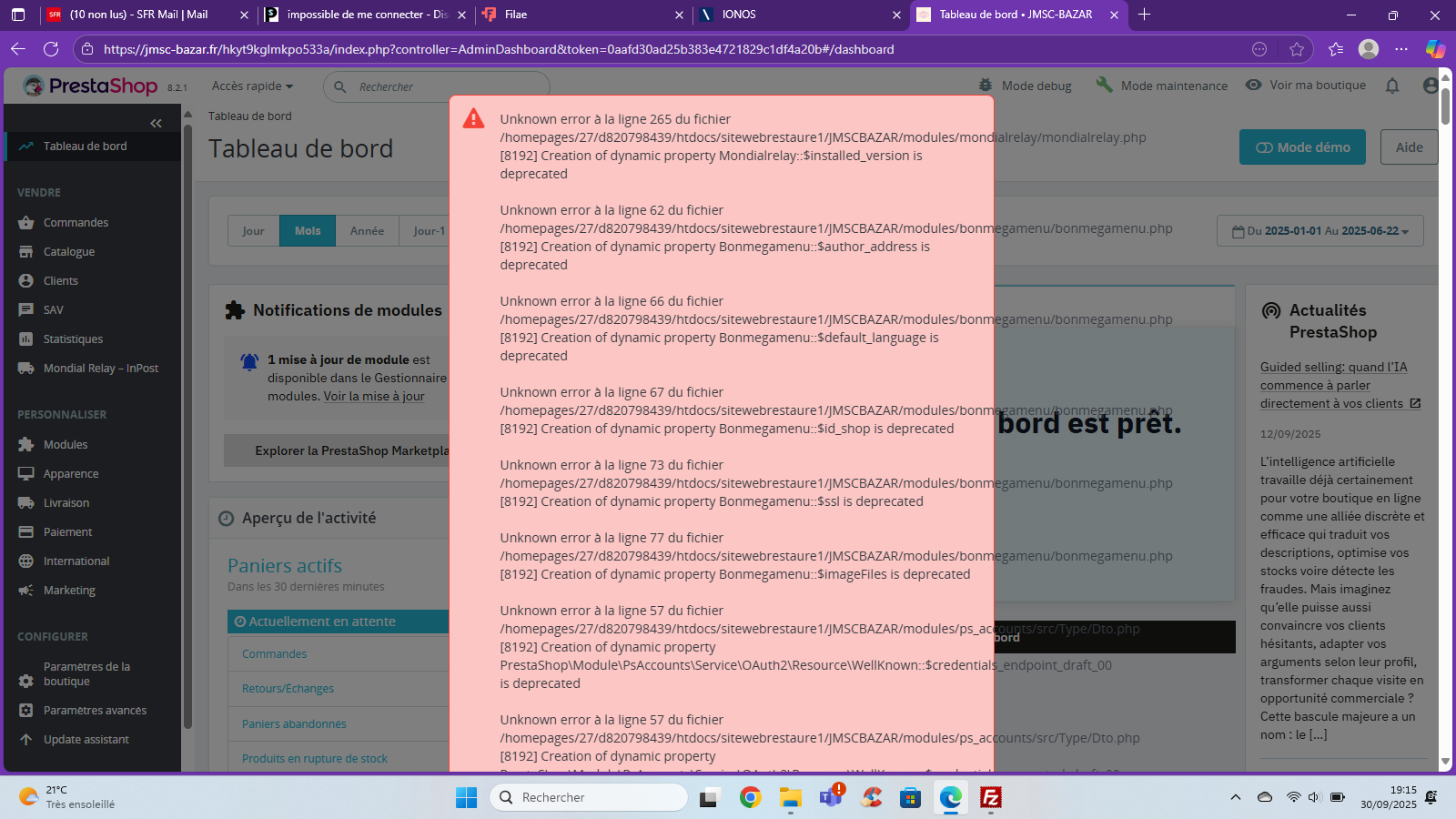
Task: Open File Explorer from the taskbar
Action: pyautogui.click(x=790, y=798)
